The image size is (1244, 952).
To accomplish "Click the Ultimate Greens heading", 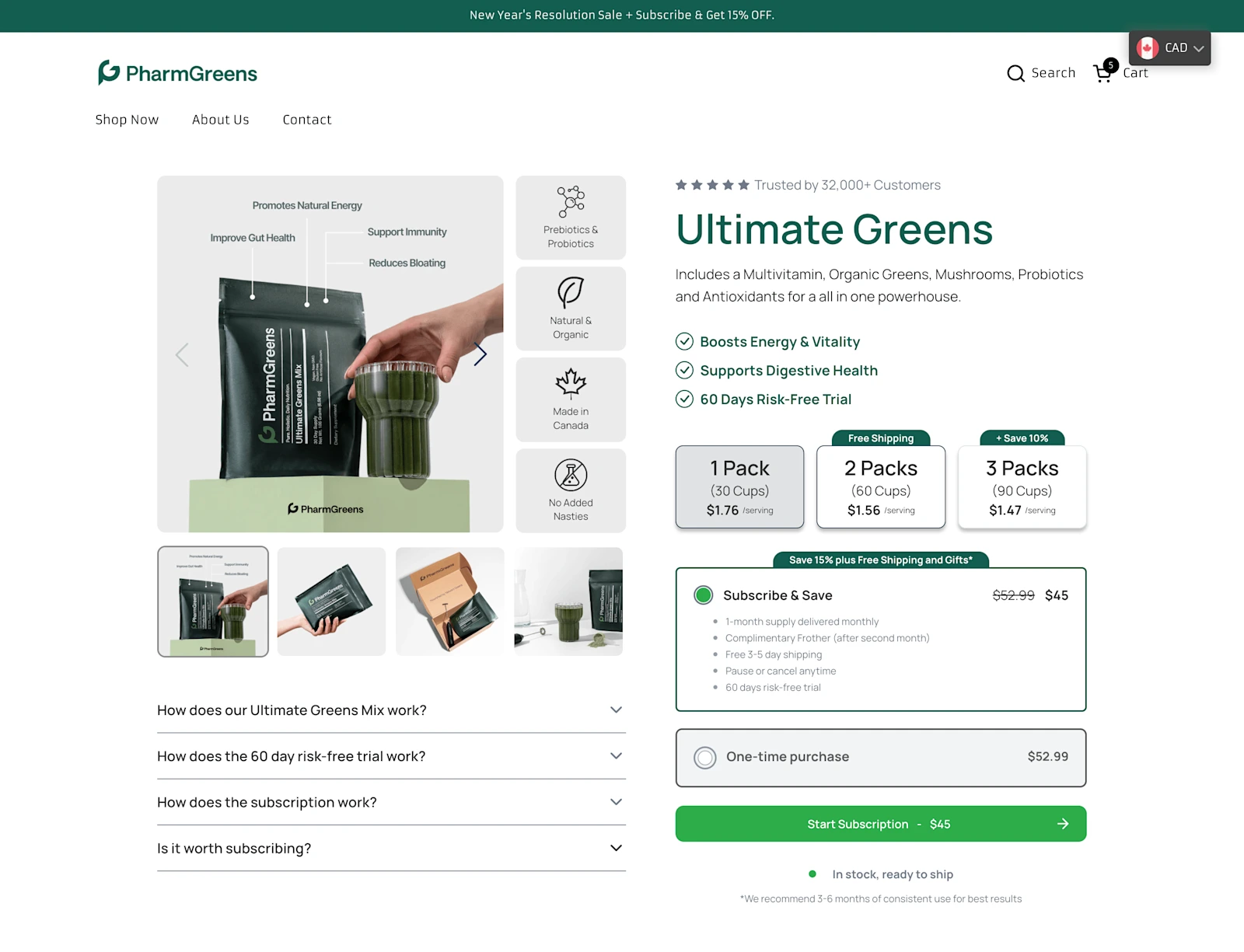I will pyautogui.click(x=834, y=229).
